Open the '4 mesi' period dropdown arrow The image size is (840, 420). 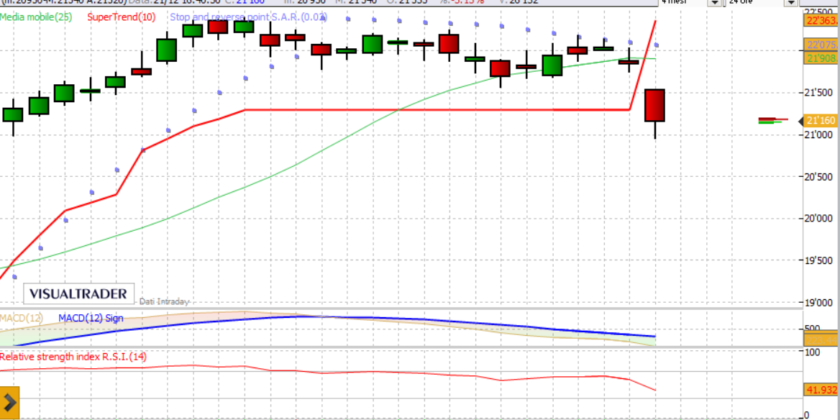click(x=715, y=3)
